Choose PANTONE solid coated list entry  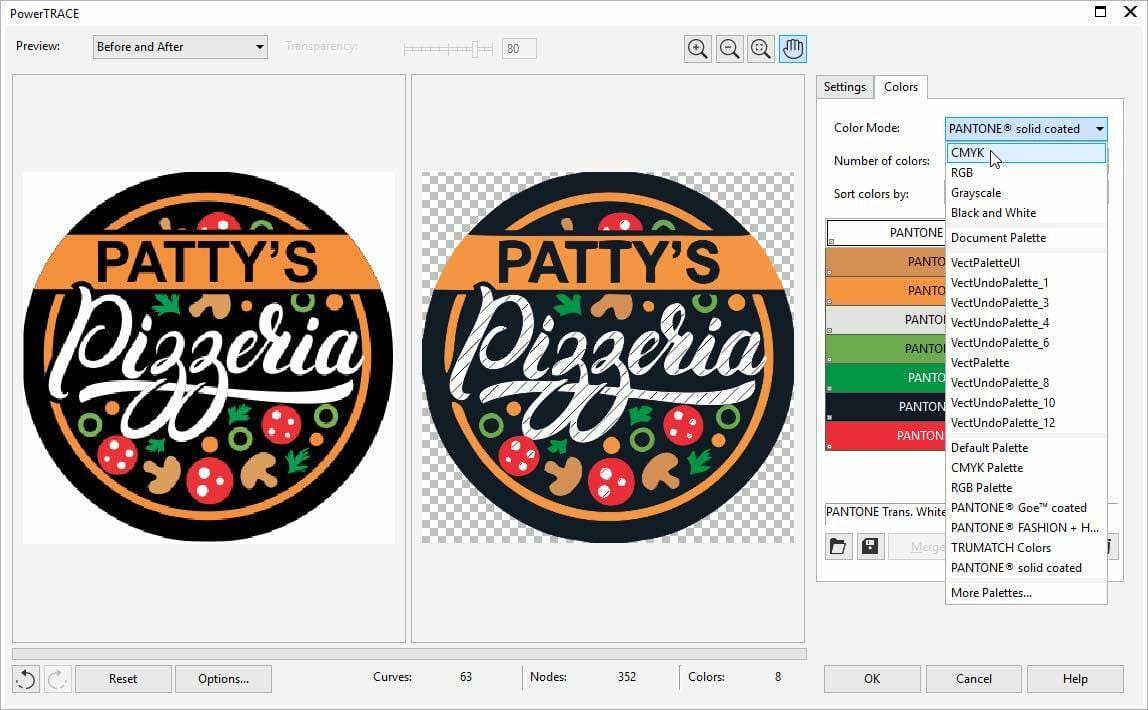click(1026, 568)
